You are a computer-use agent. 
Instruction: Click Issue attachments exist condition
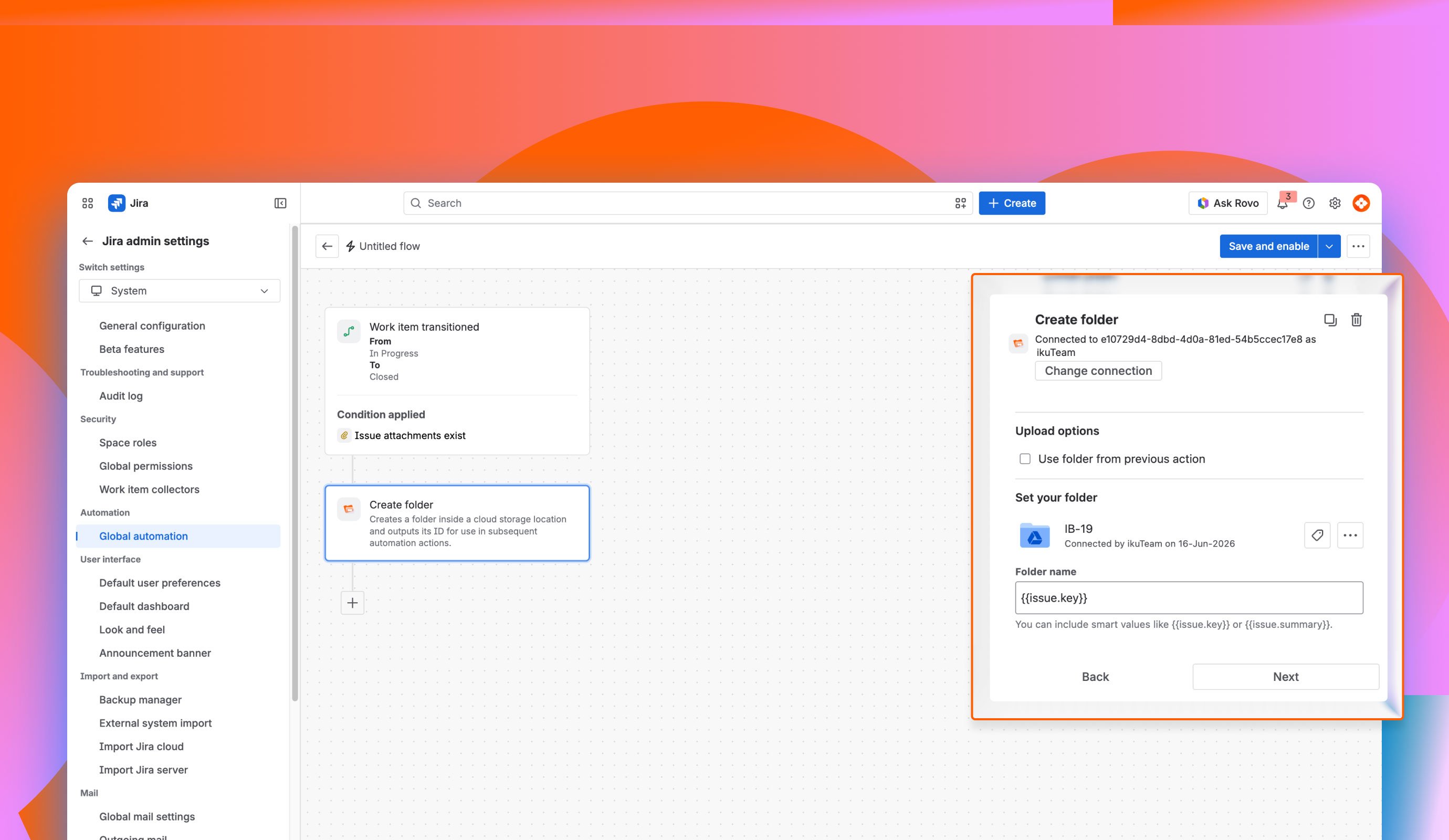click(x=410, y=435)
